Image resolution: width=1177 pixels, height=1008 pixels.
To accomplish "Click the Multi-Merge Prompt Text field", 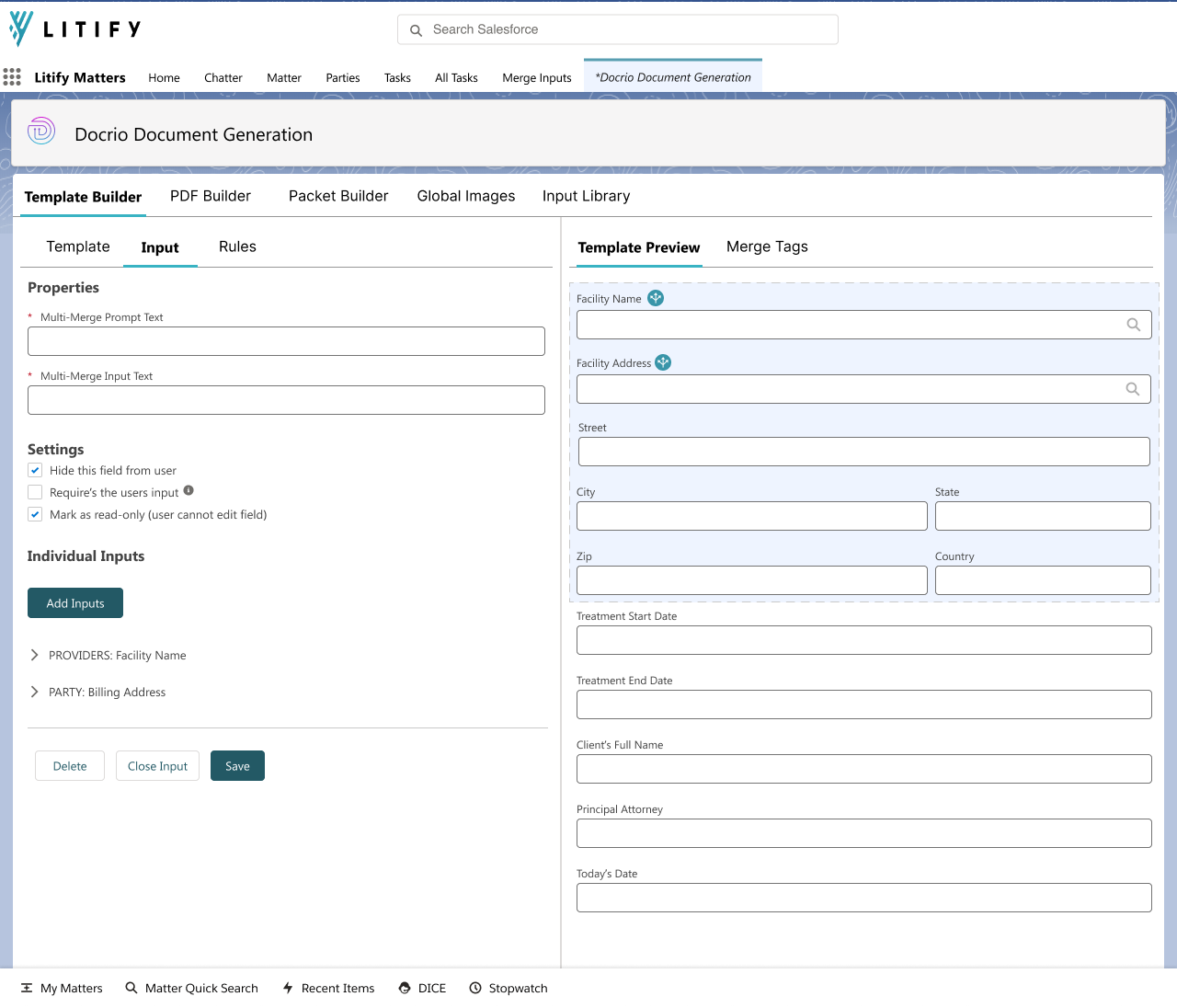I will 286,341.
